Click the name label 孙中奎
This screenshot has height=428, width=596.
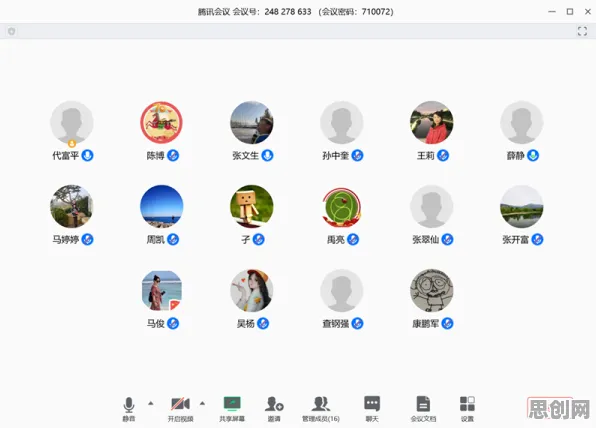coord(336,155)
